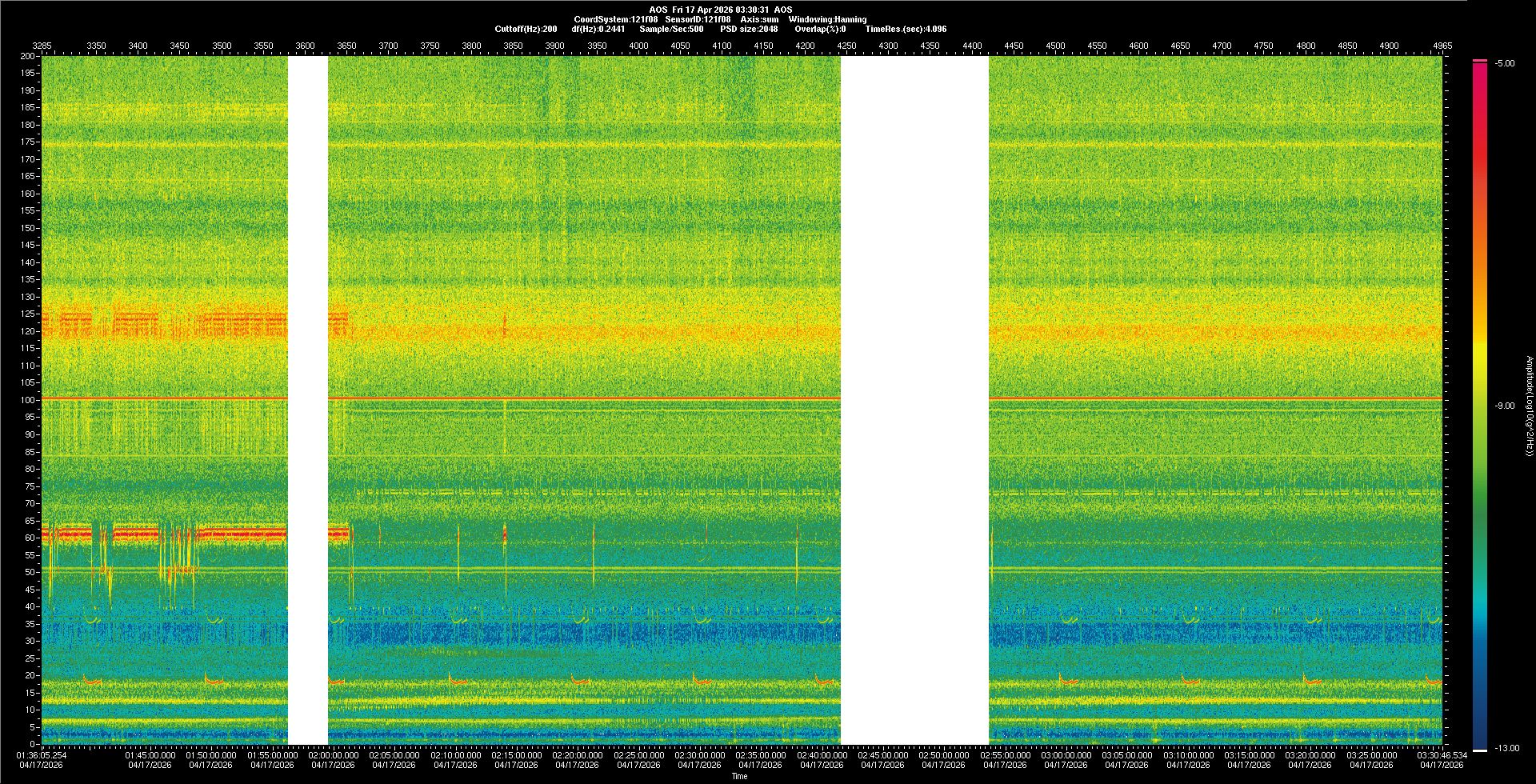Screen dimensions: 1536x784
Task: Click the Amplitude colorbar axis title
Action: [x=1529, y=406]
